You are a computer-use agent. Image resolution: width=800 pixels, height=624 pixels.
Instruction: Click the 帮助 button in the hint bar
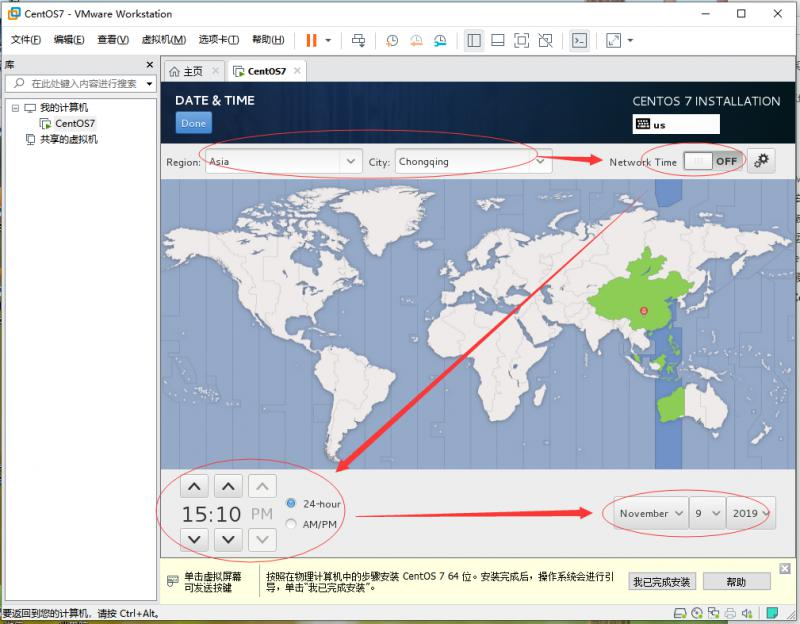pyautogui.click(x=736, y=582)
